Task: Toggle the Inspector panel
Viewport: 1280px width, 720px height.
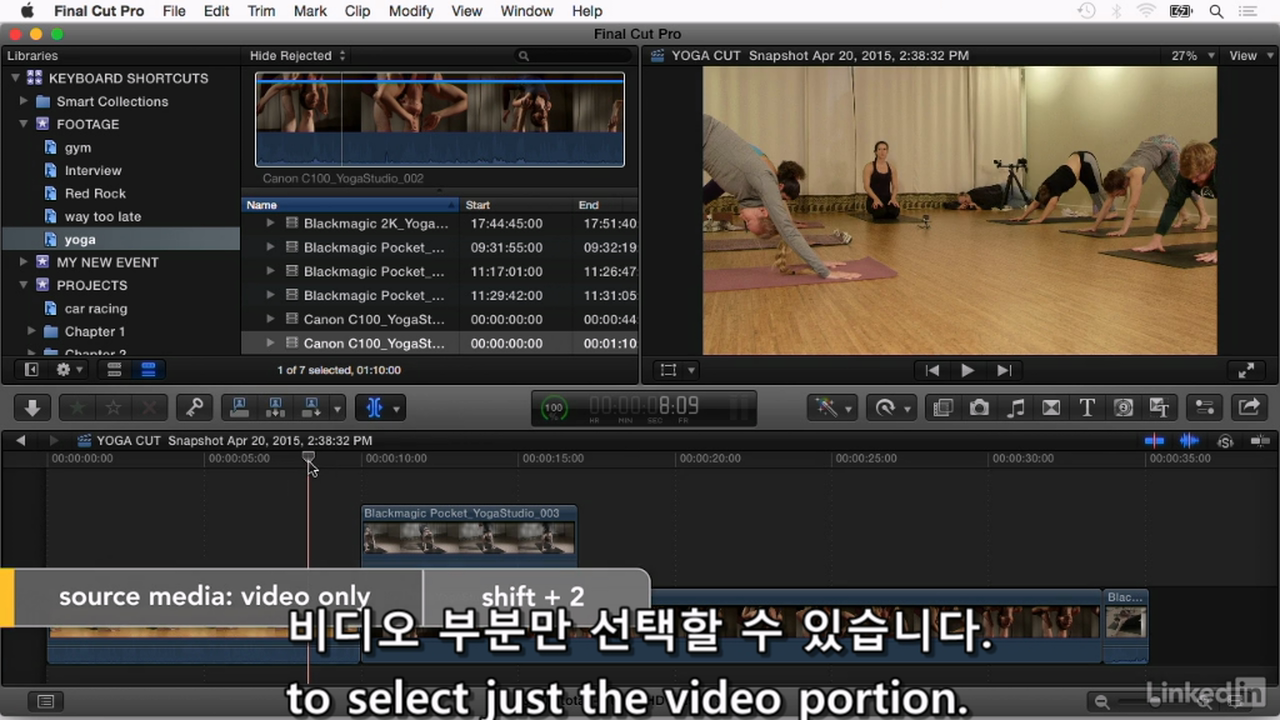Action: 1205,407
